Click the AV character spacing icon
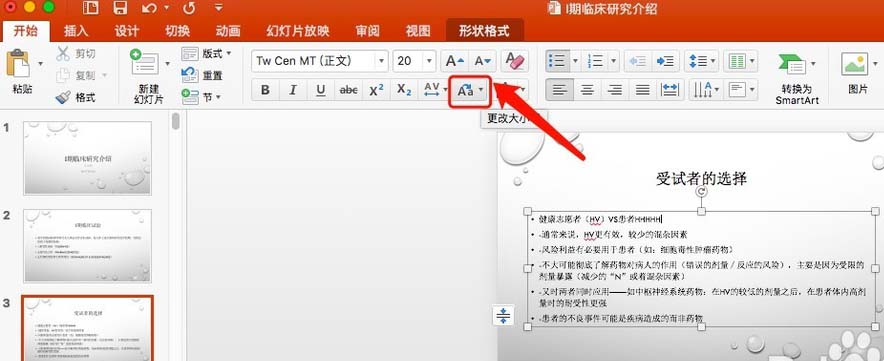This screenshot has height=361, width=884. point(432,90)
